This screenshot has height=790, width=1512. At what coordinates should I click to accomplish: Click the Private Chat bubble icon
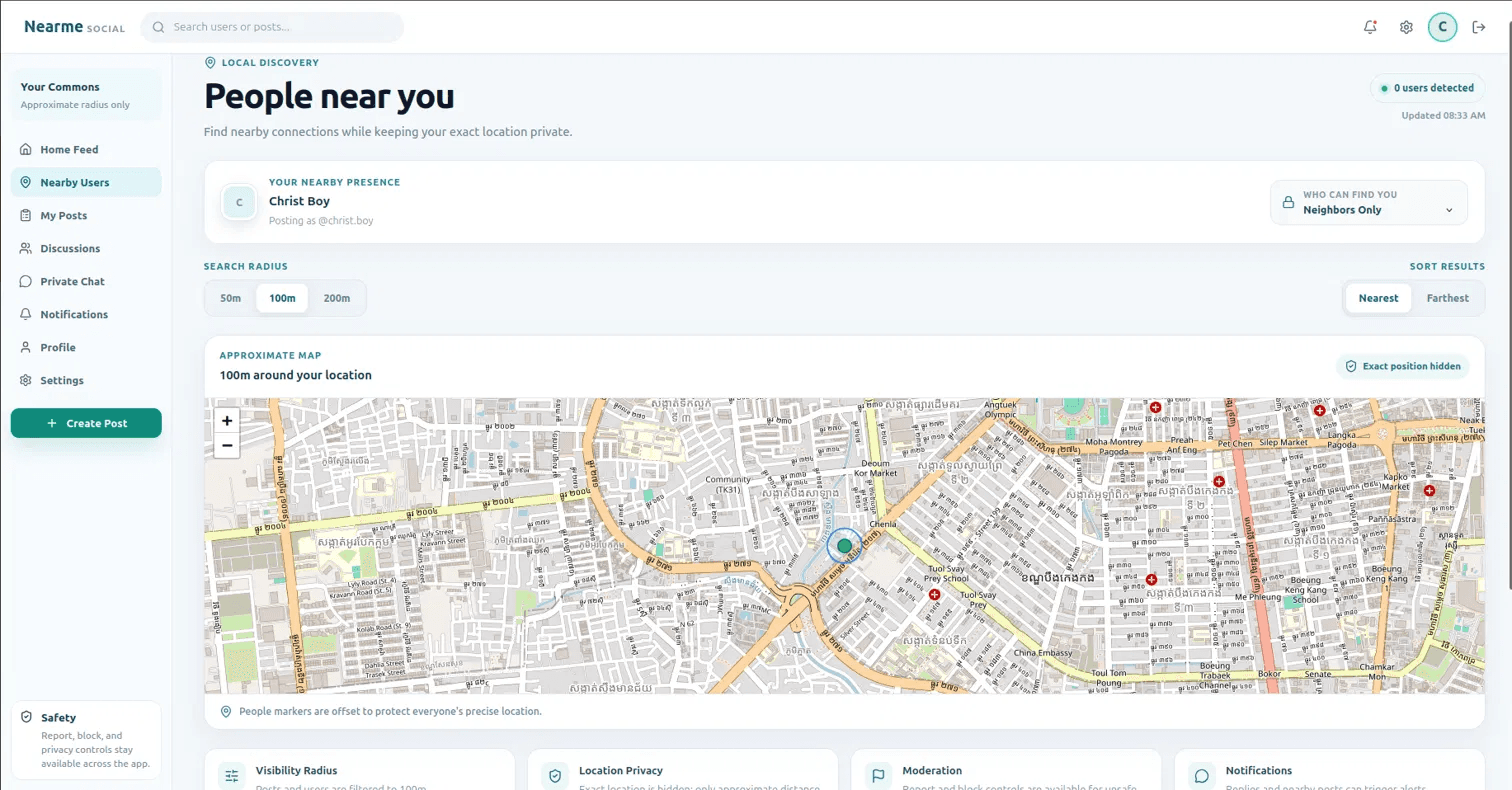pyautogui.click(x=26, y=281)
